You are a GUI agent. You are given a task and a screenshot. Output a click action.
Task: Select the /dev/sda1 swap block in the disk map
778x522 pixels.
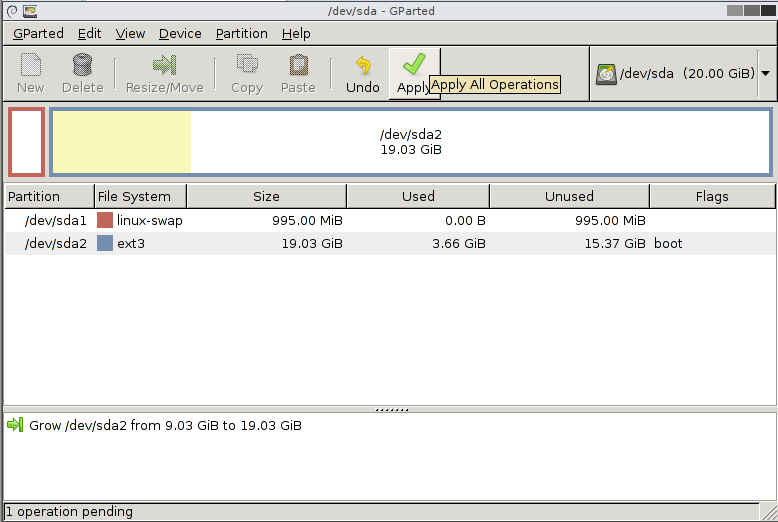(27, 142)
